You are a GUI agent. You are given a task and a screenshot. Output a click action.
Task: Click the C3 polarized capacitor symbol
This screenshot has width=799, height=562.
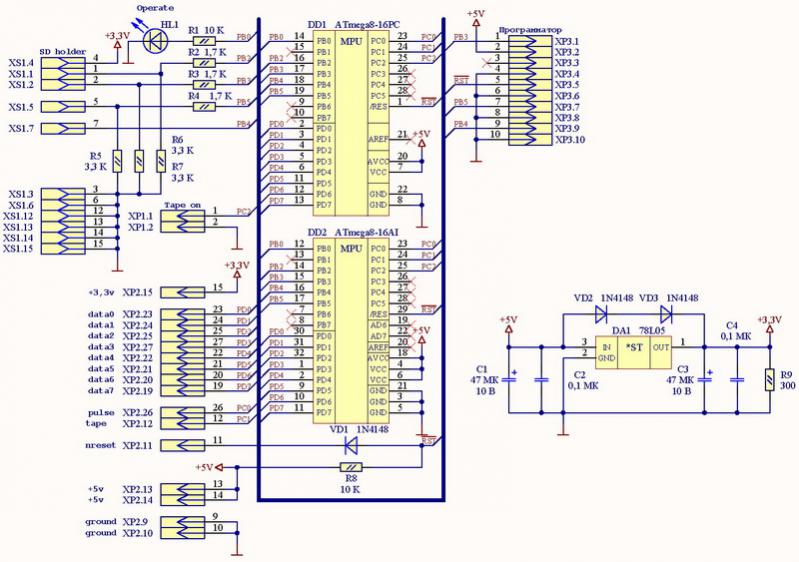709,380
